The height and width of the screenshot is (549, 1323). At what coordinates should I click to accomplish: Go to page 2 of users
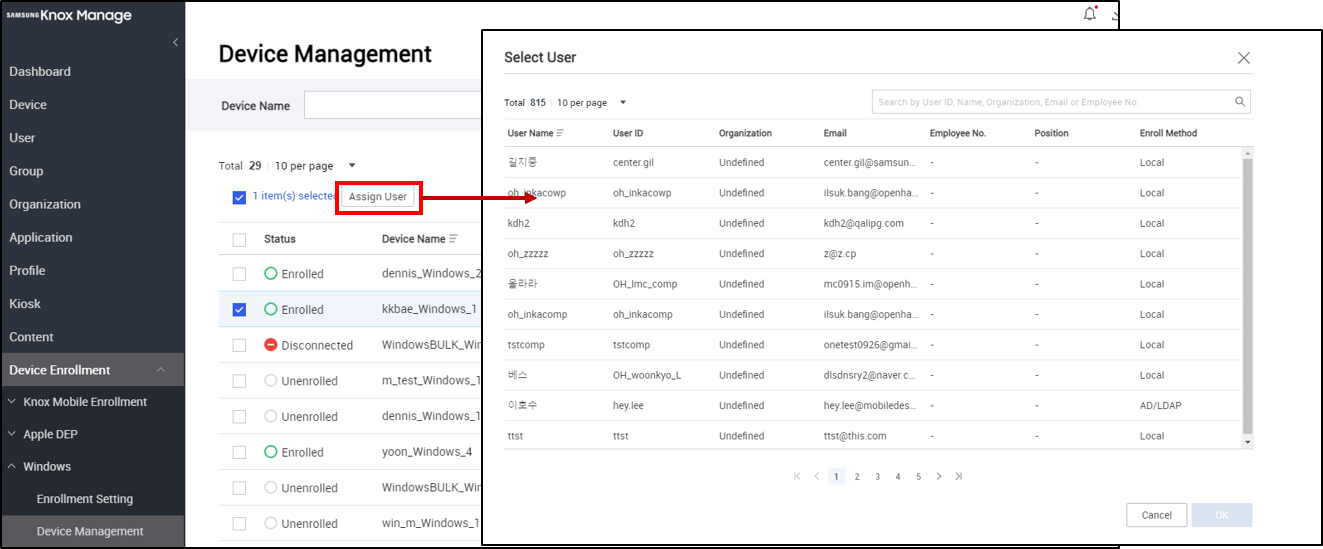(857, 476)
